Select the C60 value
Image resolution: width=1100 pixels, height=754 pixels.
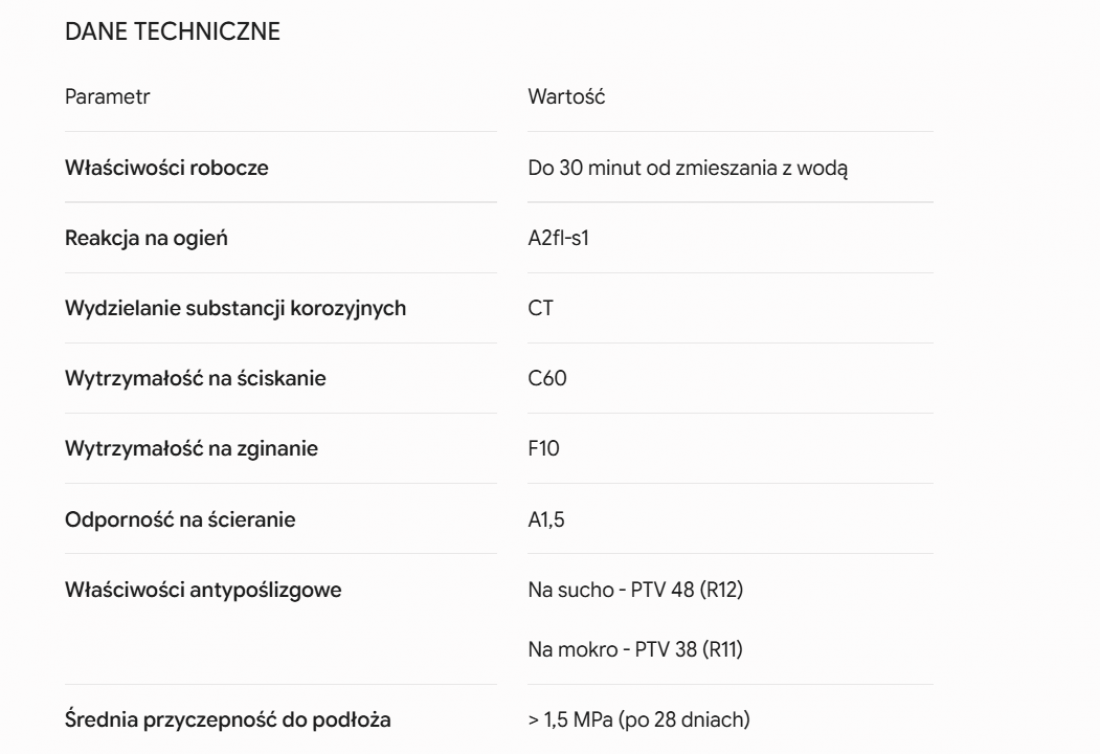(547, 378)
